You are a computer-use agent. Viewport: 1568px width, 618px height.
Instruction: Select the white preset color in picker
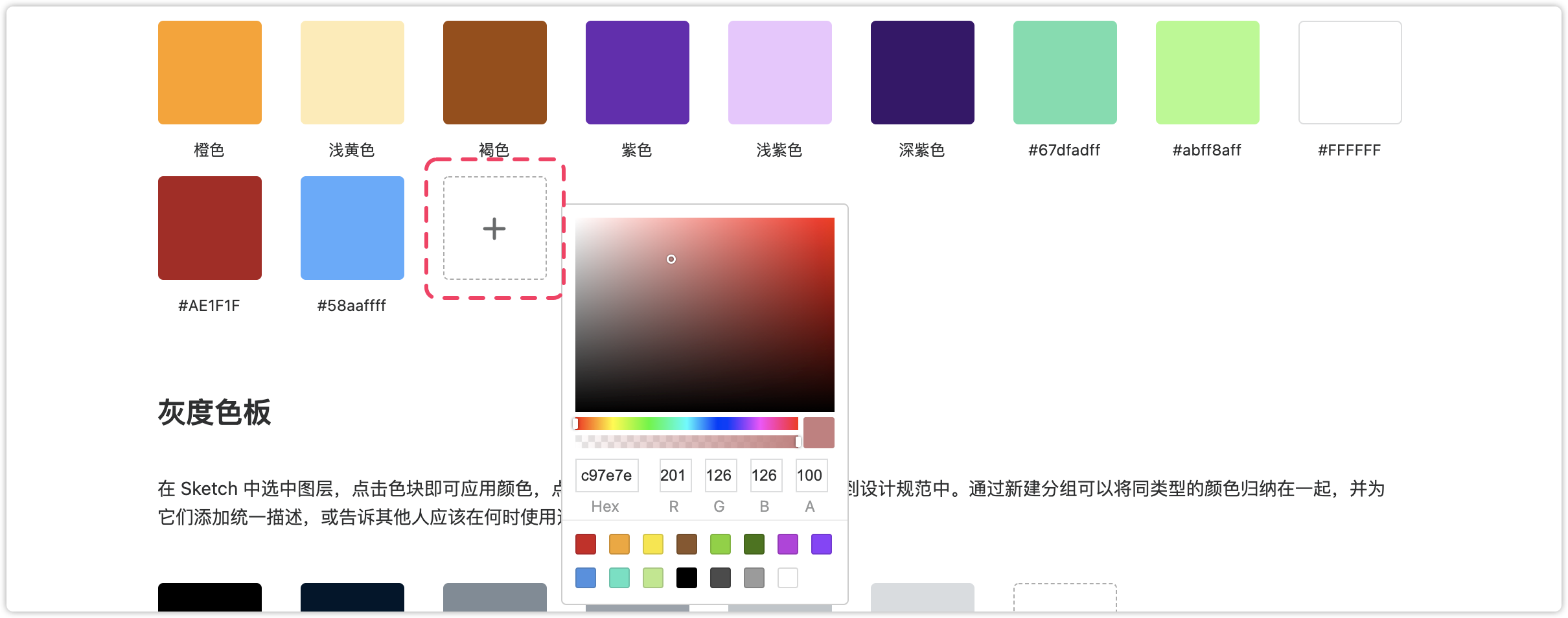tap(788, 578)
